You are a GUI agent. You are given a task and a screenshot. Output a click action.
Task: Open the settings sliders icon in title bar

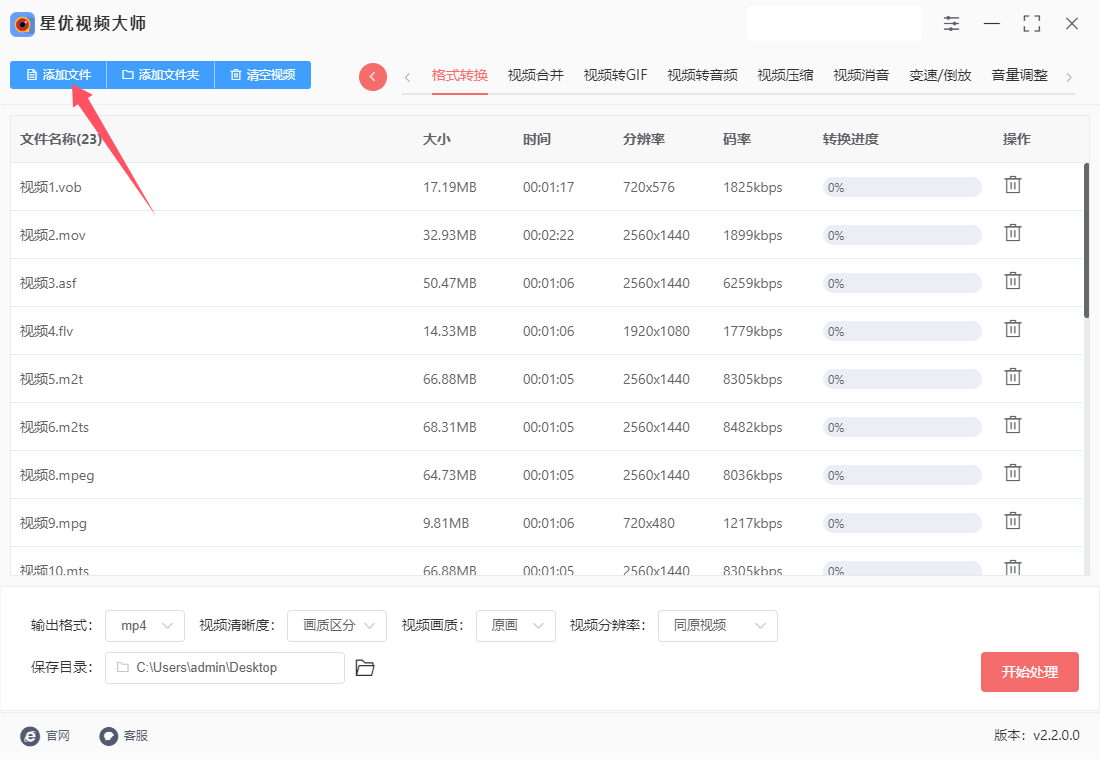pos(951,24)
